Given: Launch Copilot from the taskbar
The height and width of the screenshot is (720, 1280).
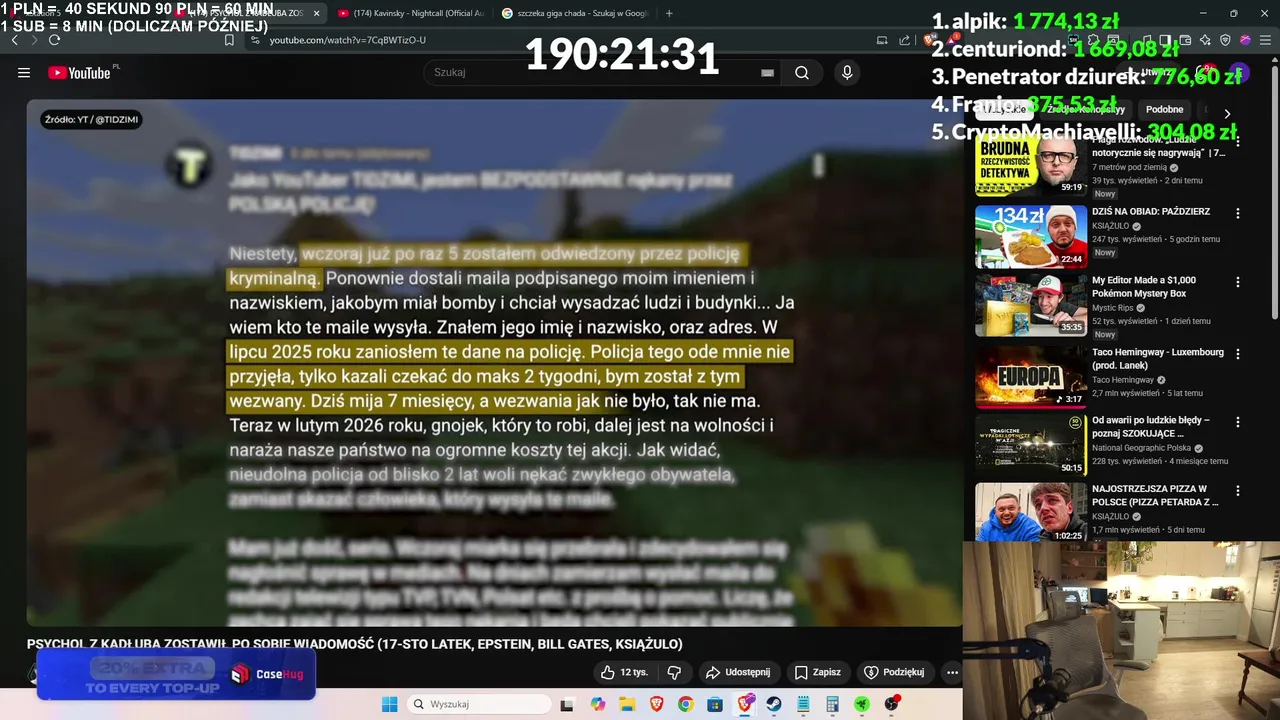Looking at the screenshot, I should coord(598,704).
